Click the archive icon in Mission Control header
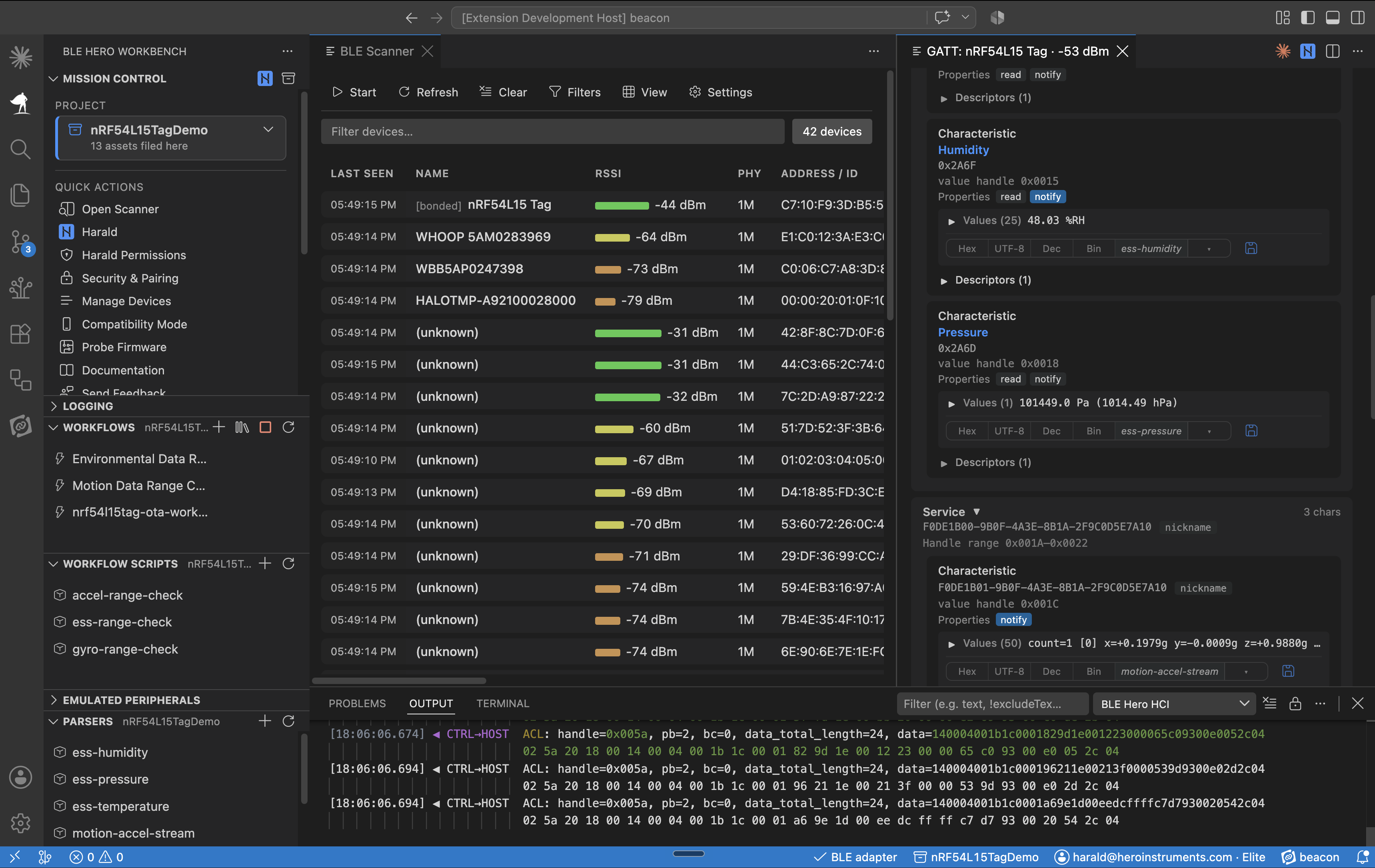This screenshot has height=868, width=1375. (288, 78)
